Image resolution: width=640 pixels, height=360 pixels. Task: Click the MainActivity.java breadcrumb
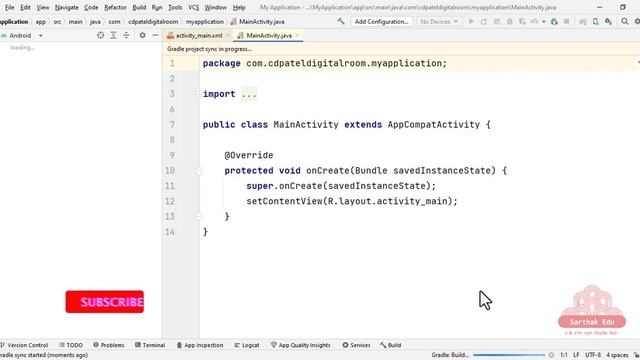258,22
